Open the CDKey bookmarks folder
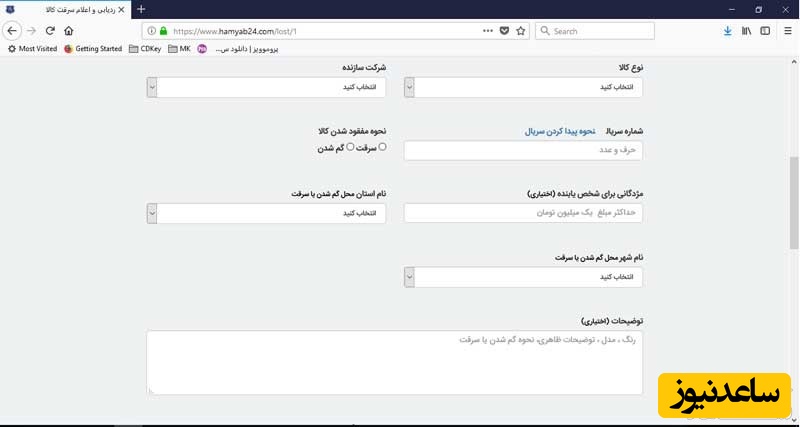800x427 pixels. click(x=146, y=48)
